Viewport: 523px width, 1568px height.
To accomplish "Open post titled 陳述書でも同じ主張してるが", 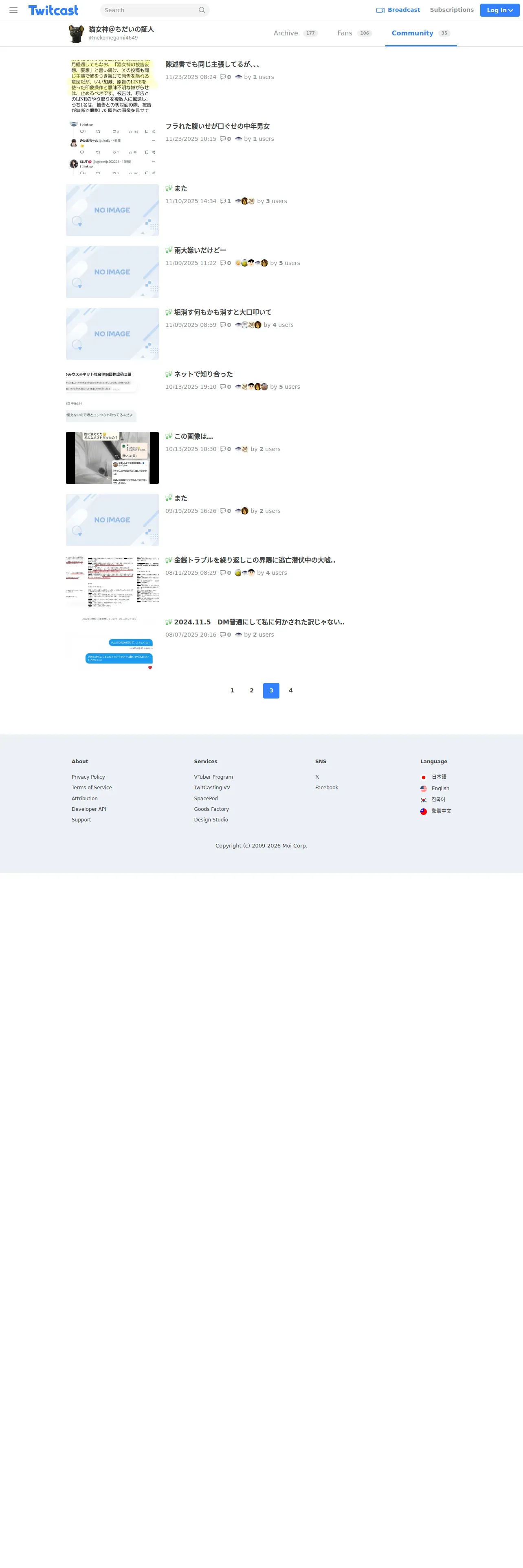I will 213,65.
